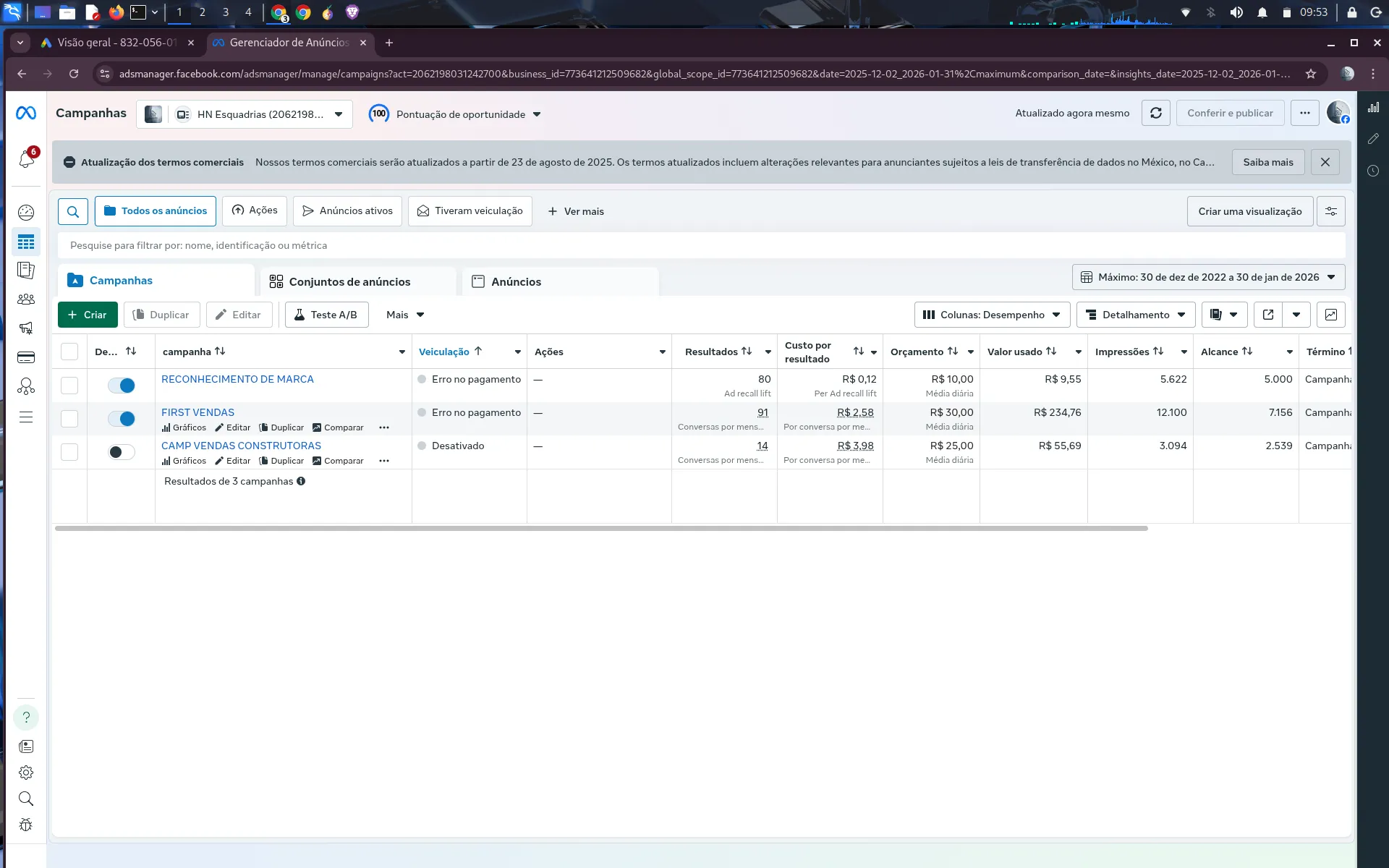This screenshot has height=868, width=1389.
Task: Click the search magnifier filter icon
Action: click(x=73, y=211)
